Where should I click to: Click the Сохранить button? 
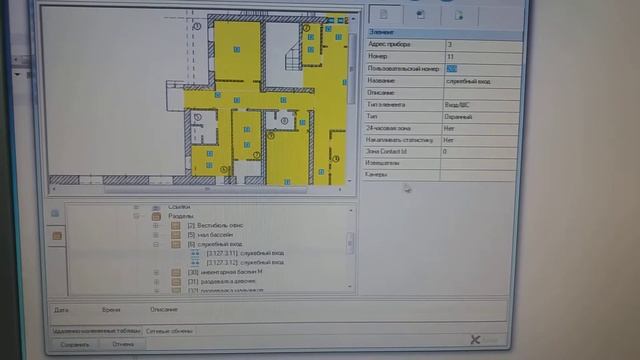tap(75, 344)
